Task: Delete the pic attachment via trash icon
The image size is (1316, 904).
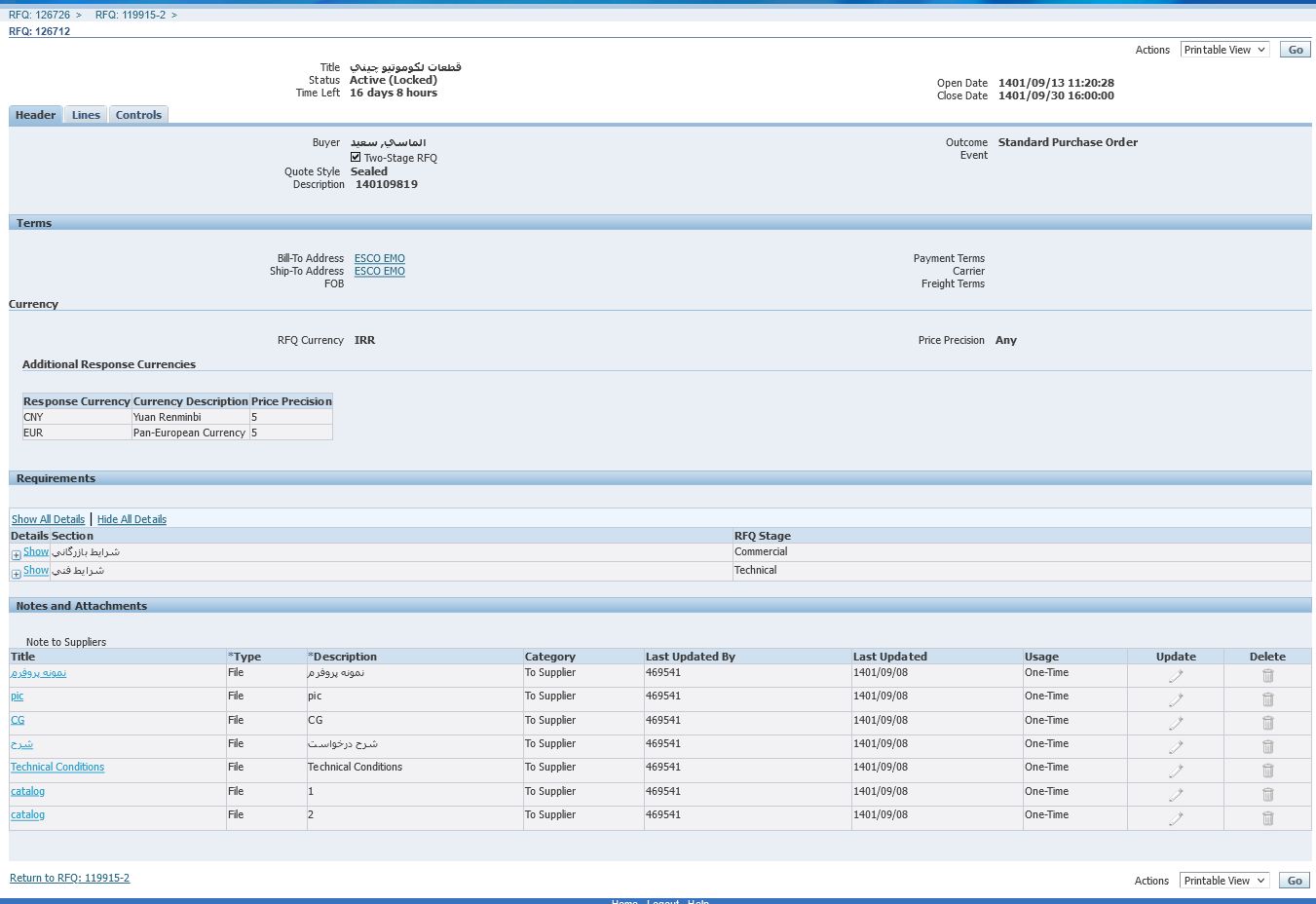Action: [x=1267, y=699]
